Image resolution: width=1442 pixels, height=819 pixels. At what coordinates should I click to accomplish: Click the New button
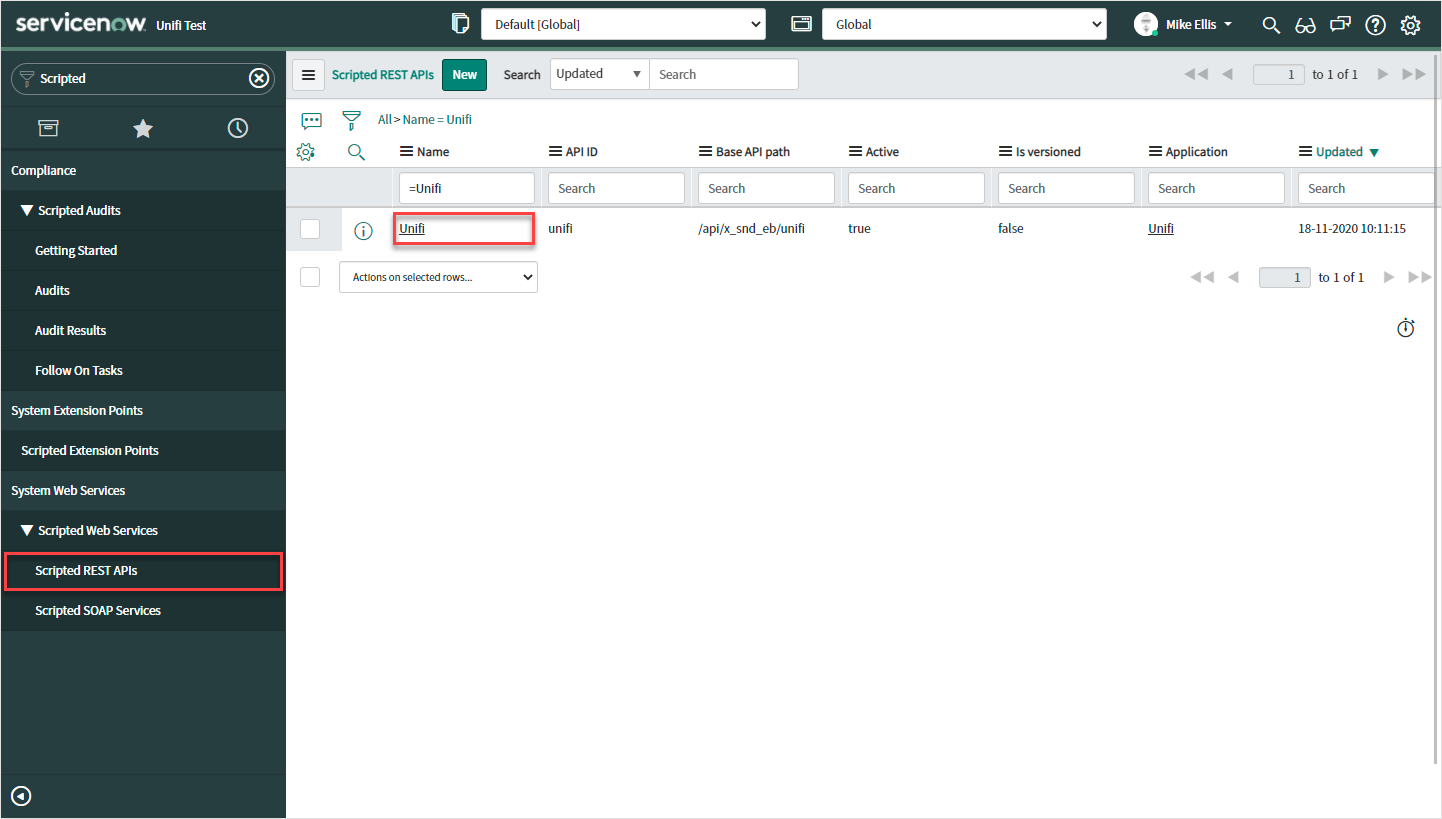tap(464, 74)
